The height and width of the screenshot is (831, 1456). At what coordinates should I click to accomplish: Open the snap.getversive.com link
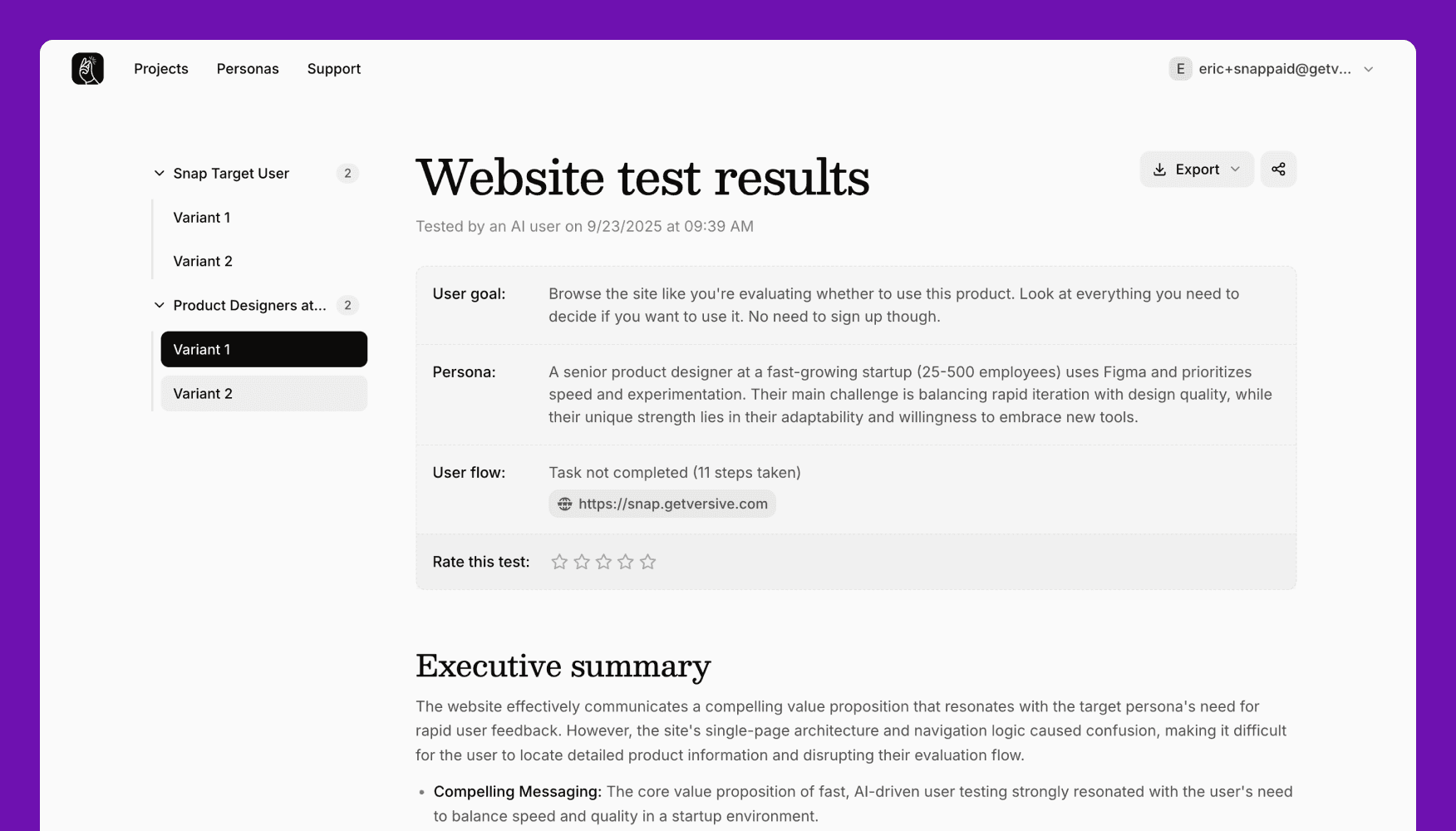coord(672,504)
